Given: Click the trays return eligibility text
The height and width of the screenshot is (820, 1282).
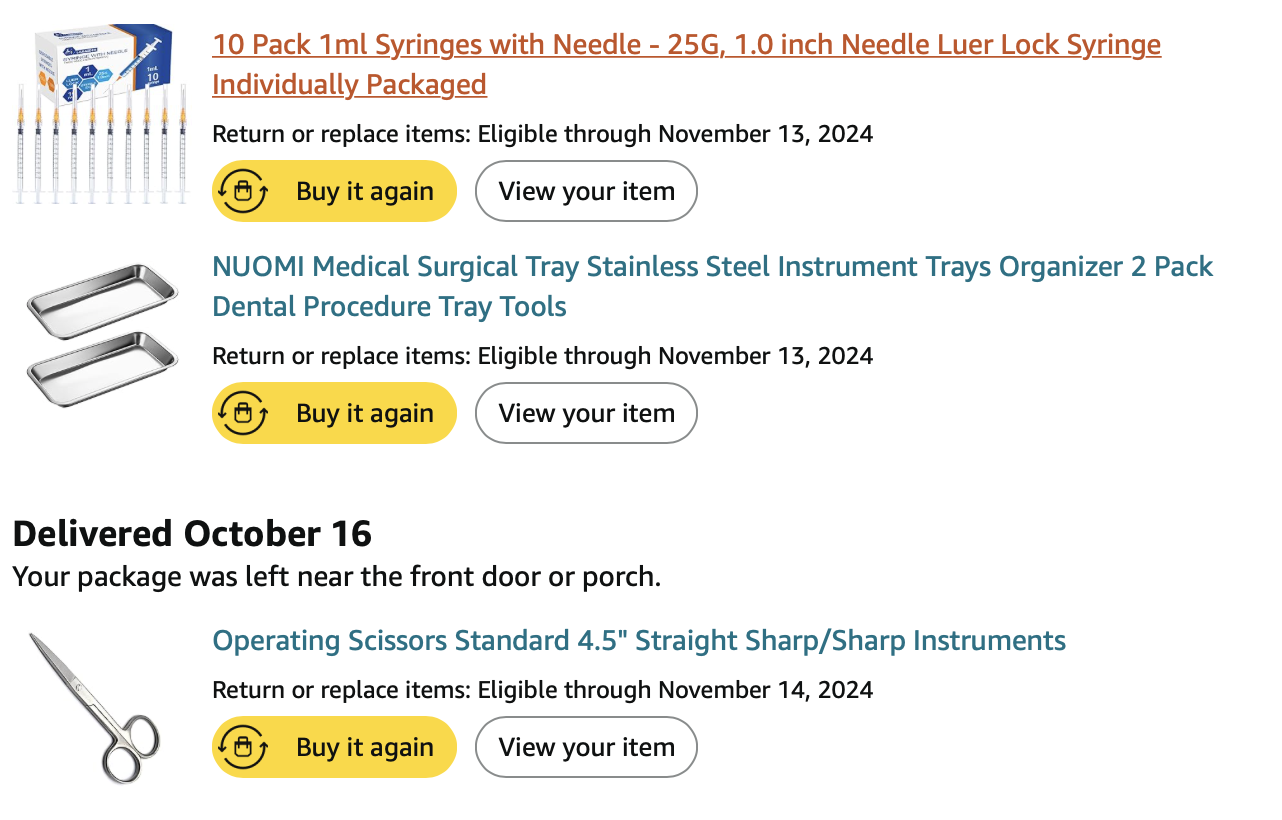Looking at the screenshot, I should click(543, 356).
